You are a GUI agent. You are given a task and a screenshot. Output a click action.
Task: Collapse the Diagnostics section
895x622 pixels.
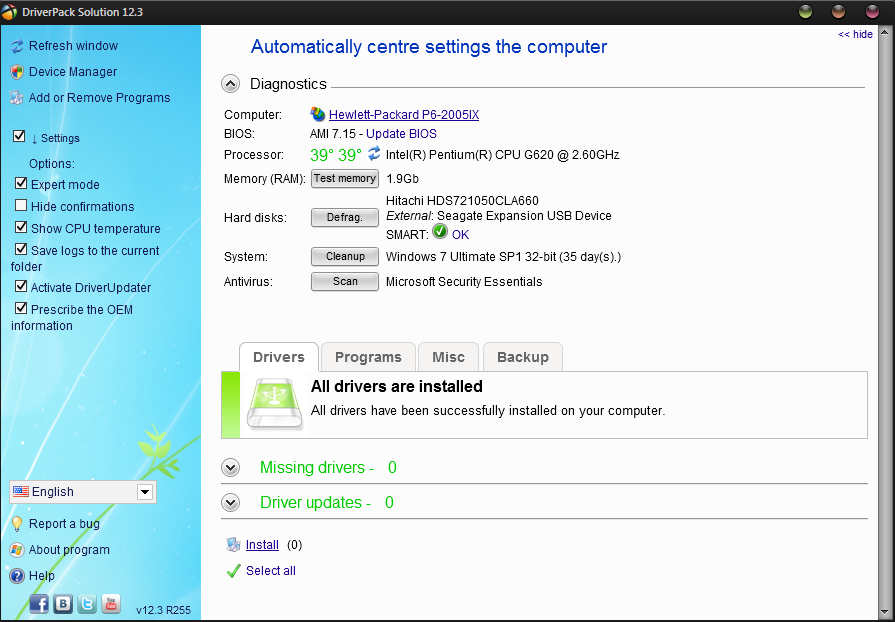click(x=231, y=84)
